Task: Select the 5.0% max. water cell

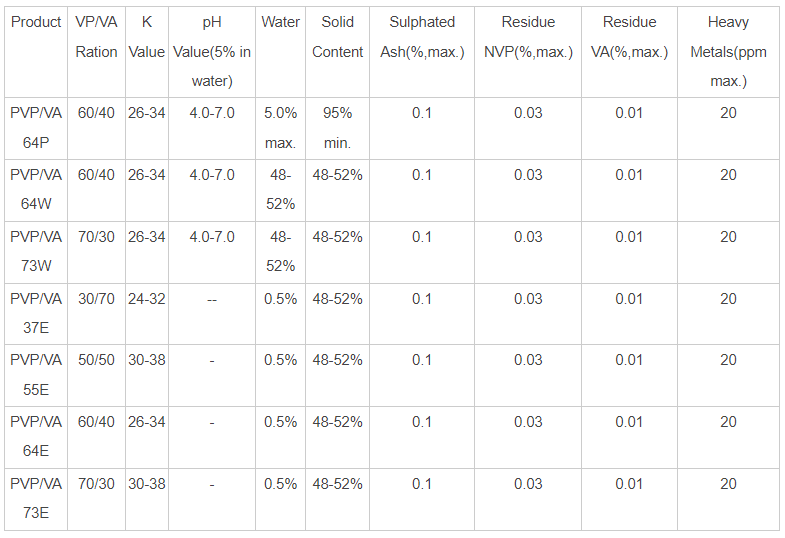Action: [280, 128]
